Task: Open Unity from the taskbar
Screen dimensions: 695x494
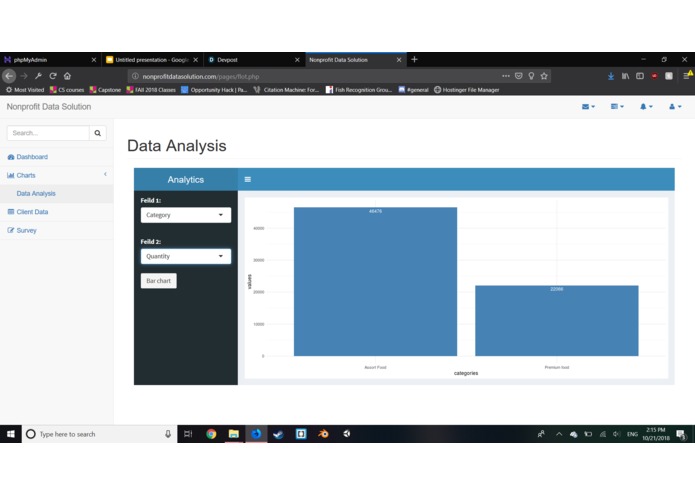Action: click(346, 434)
